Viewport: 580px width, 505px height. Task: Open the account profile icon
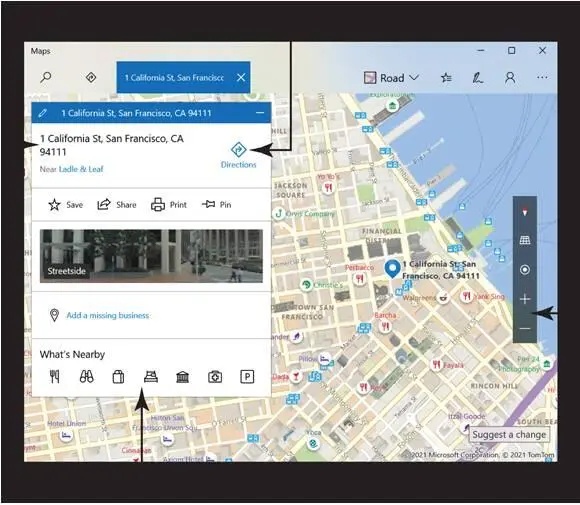[510, 78]
